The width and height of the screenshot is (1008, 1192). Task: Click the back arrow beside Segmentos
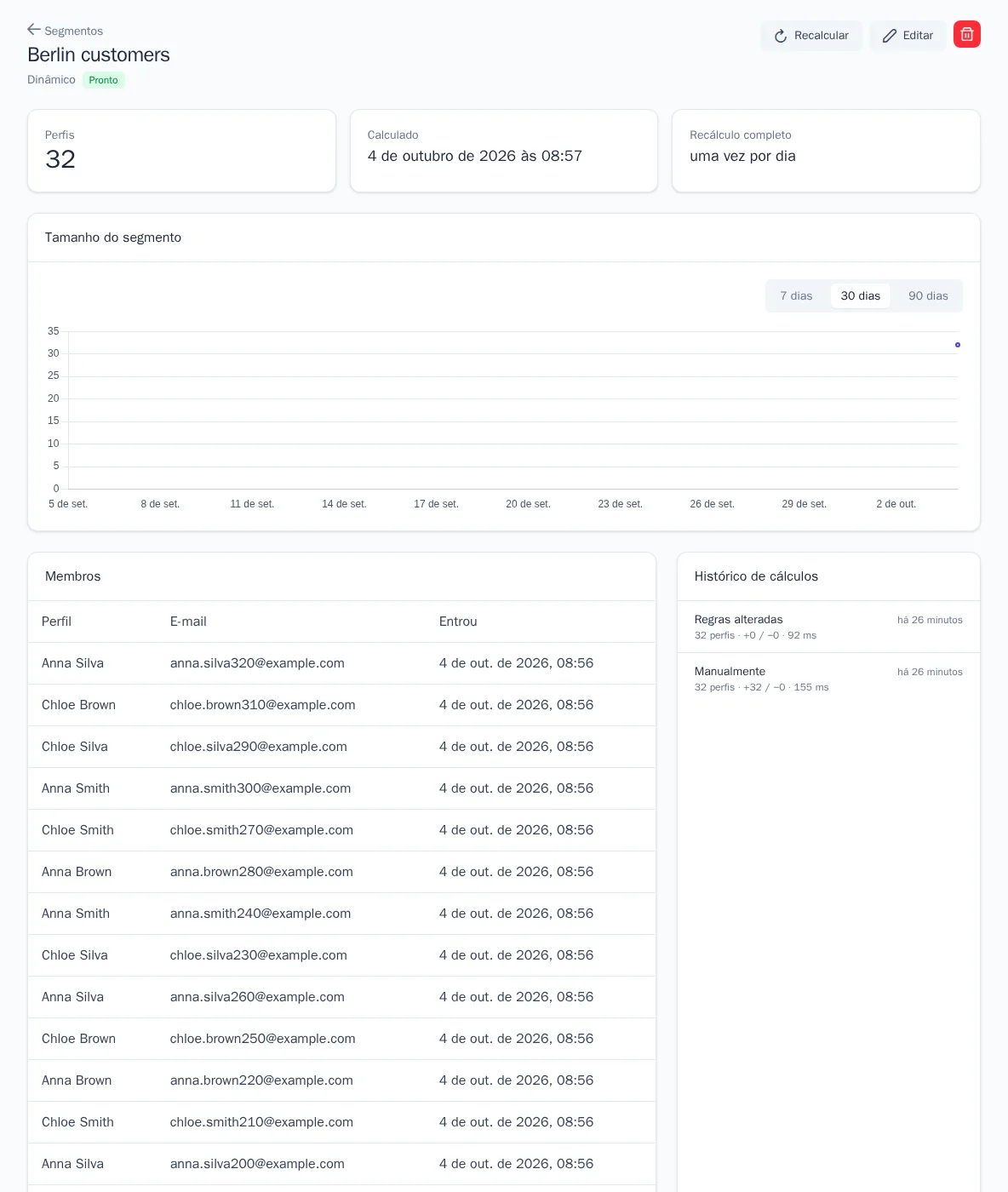click(34, 30)
